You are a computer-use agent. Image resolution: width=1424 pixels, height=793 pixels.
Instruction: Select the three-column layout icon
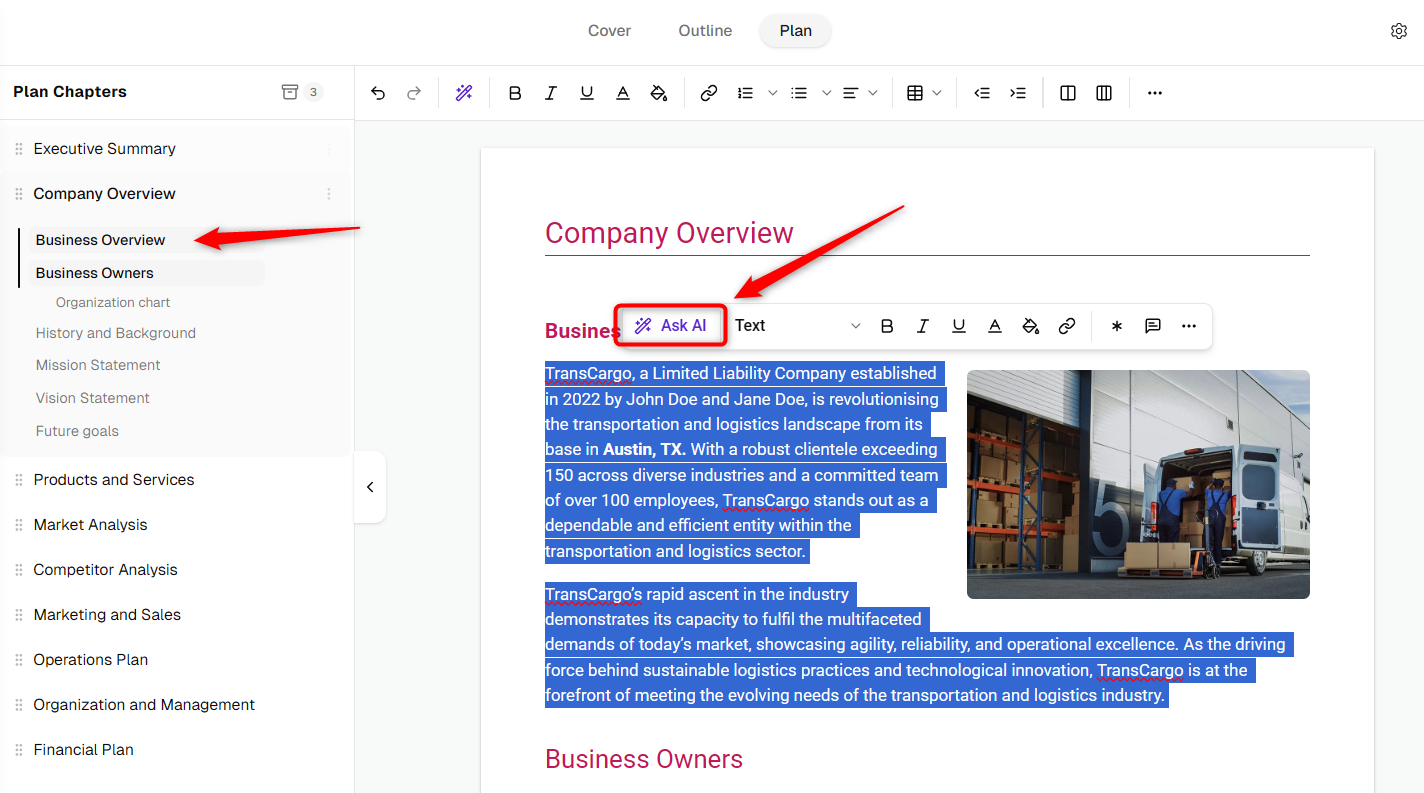(x=1104, y=93)
